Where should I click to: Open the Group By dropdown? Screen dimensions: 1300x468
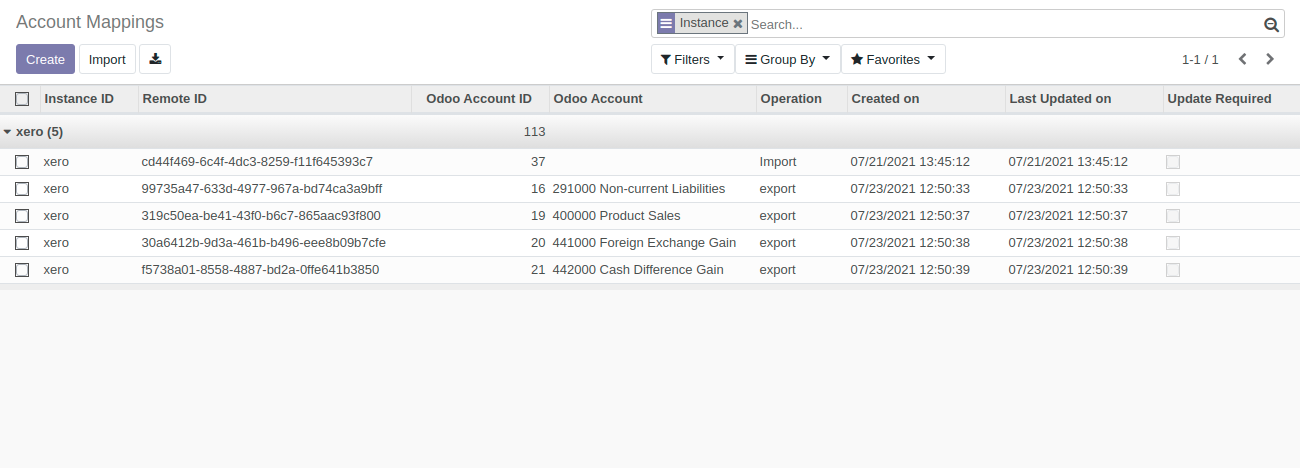click(x=787, y=59)
